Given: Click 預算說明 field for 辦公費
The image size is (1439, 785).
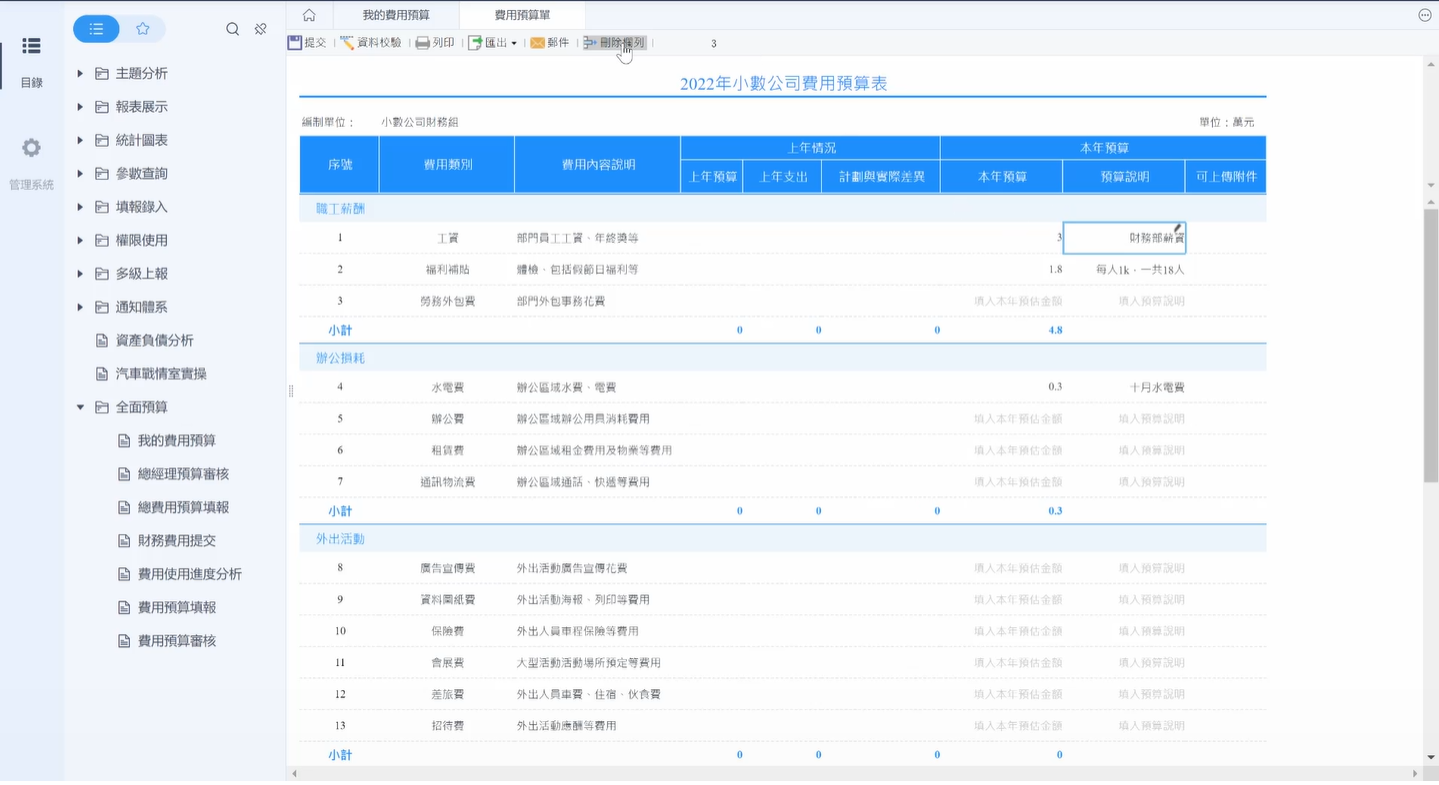Looking at the screenshot, I should [1124, 418].
